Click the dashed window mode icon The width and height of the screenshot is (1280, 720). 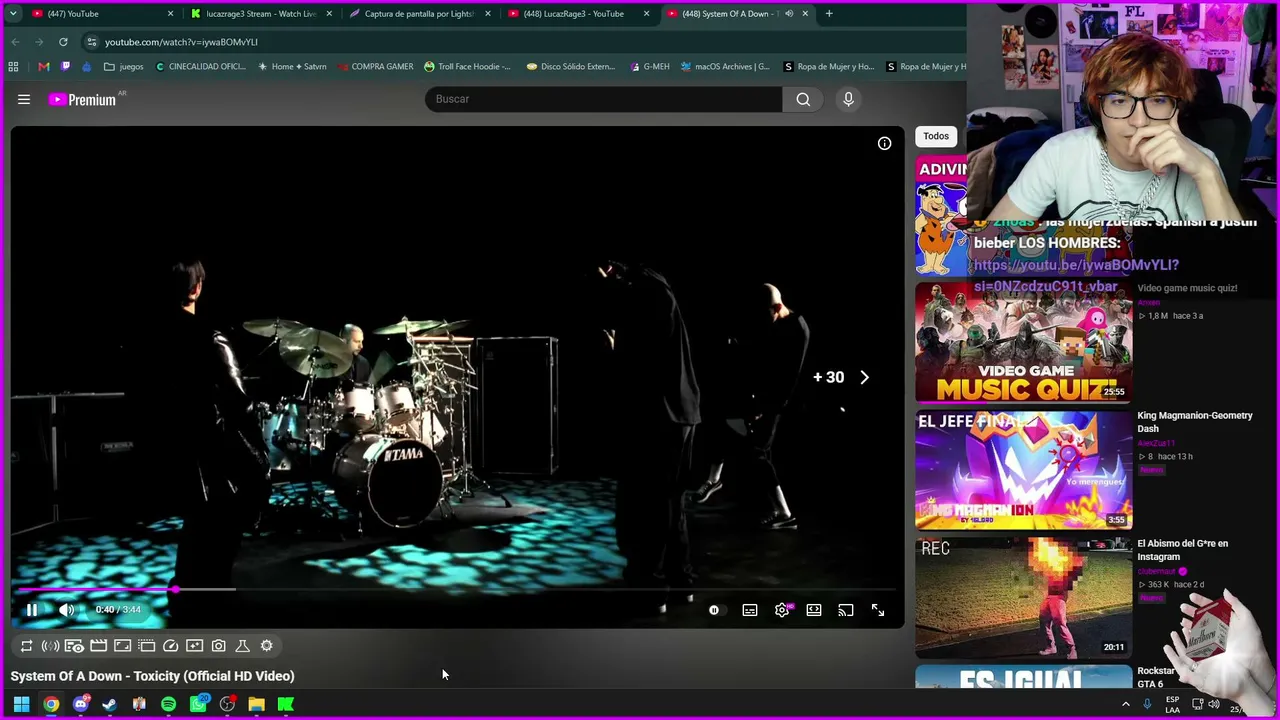tap(147, 646)
